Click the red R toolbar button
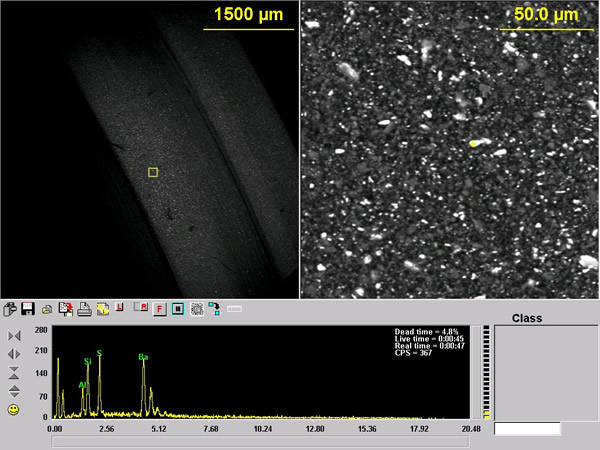 click(x=141, y=307)
